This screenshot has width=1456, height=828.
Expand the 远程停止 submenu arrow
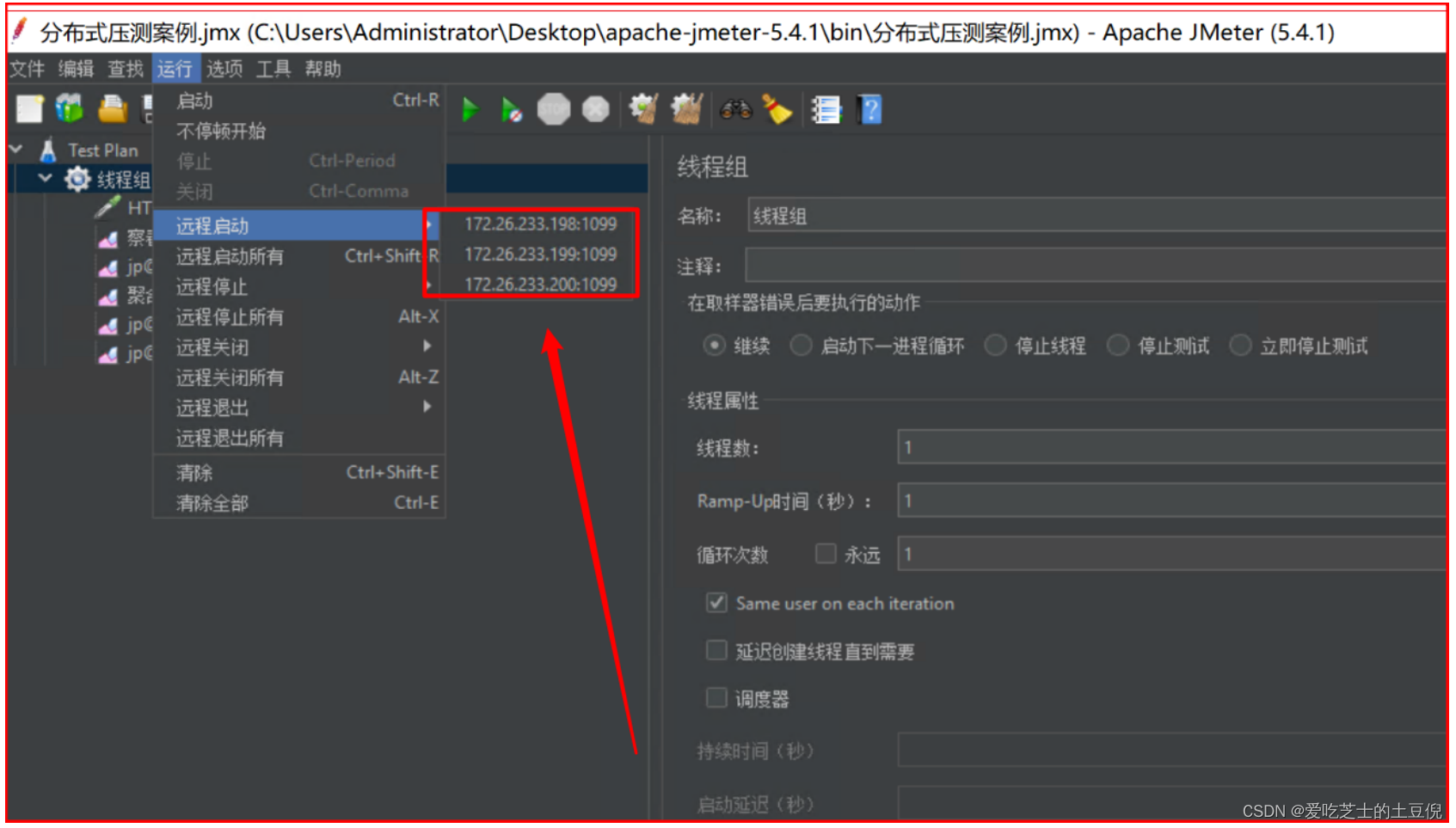[427, 285]
